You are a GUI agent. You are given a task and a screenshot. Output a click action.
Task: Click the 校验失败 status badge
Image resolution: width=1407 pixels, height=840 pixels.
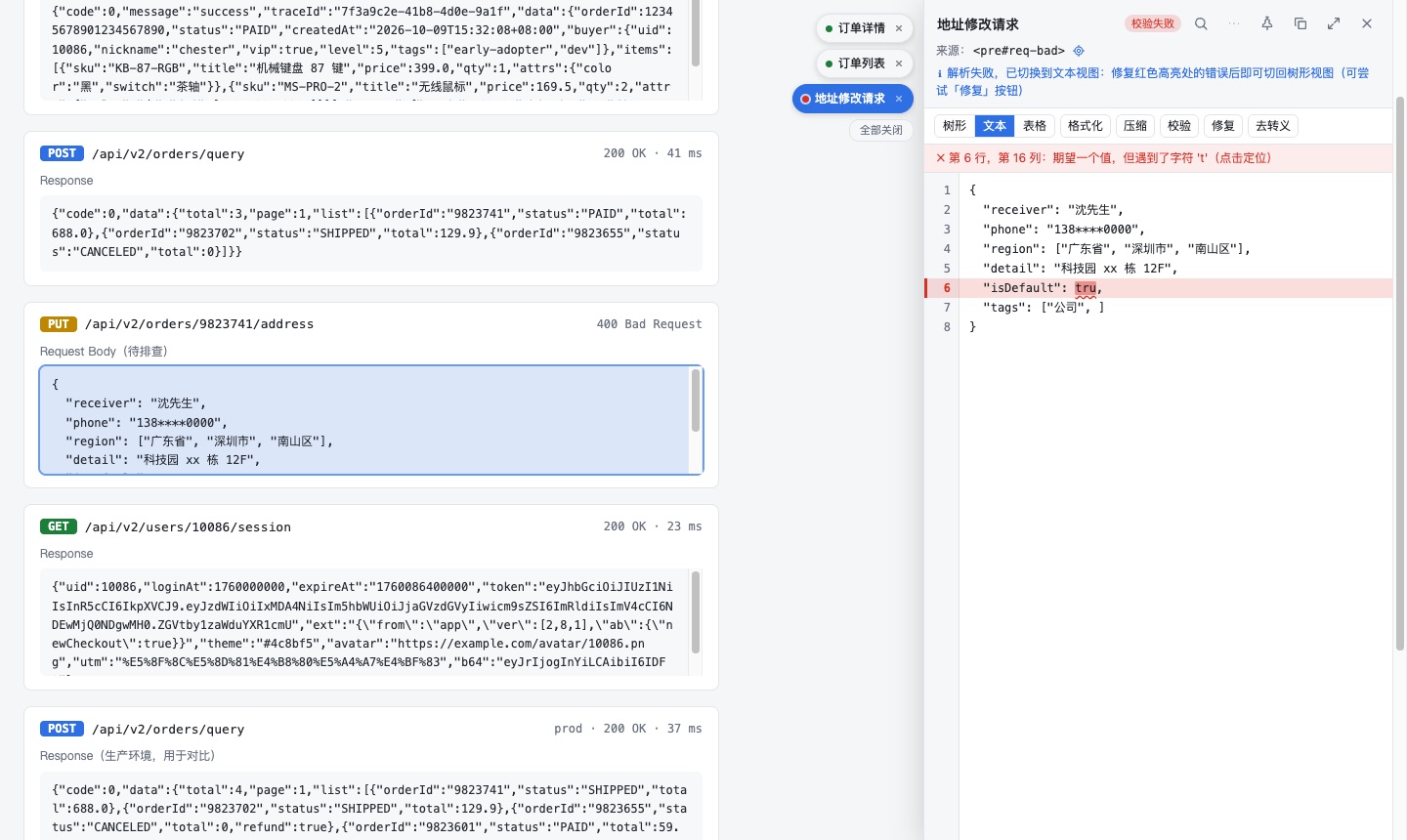[1153, 23]
